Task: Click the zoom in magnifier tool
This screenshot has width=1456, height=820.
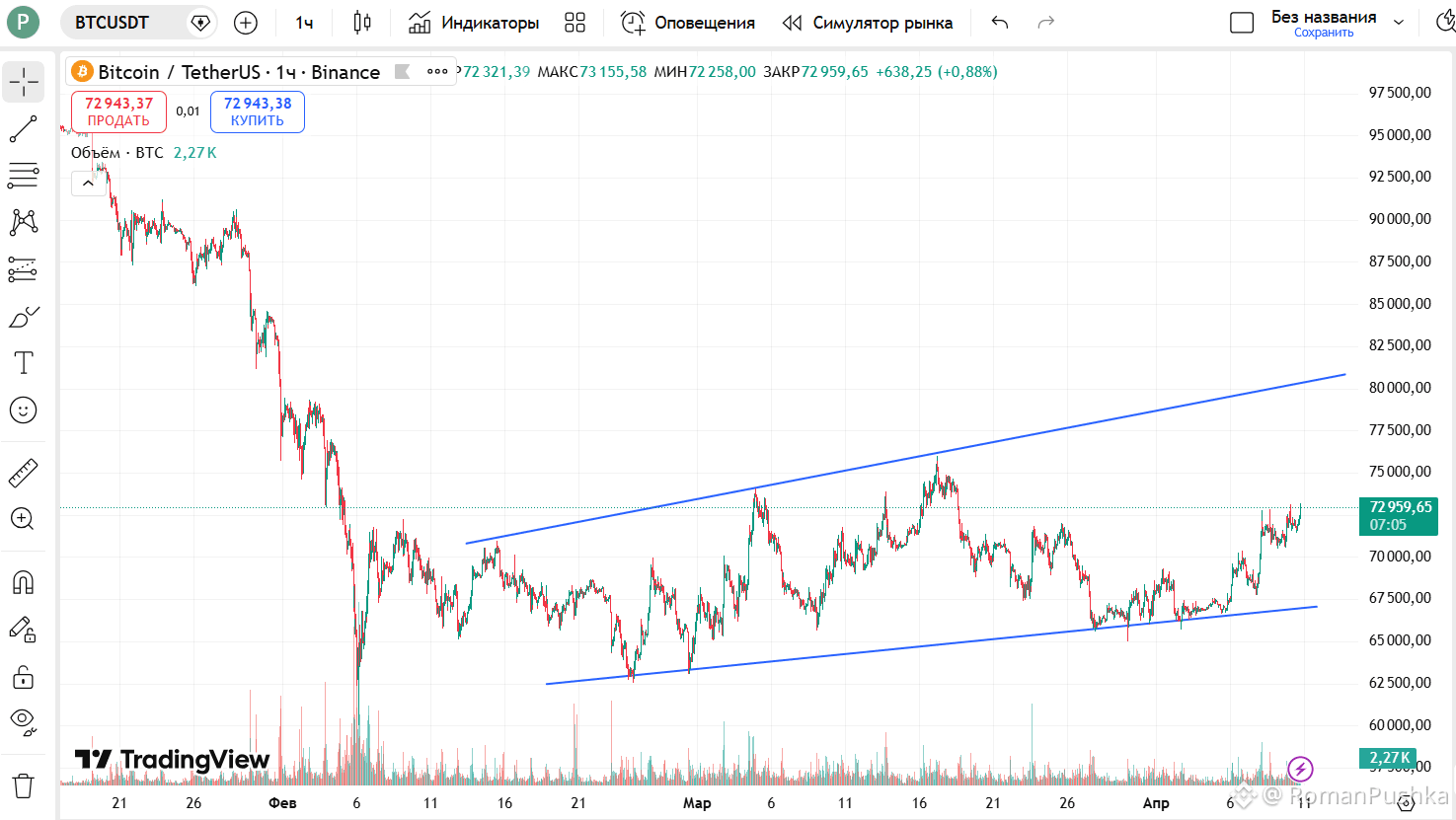Action: (x=24, y=519)
